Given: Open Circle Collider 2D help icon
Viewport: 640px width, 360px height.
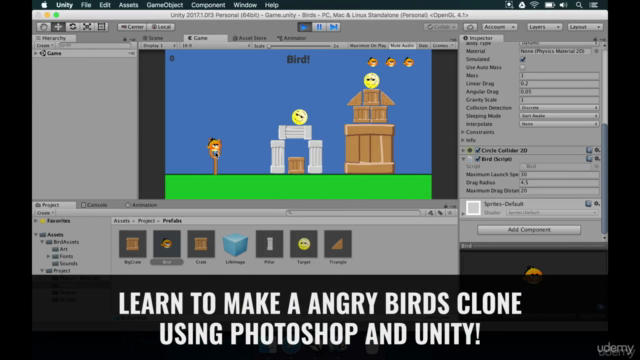Looking at the screenshot, I should point(589,150).
